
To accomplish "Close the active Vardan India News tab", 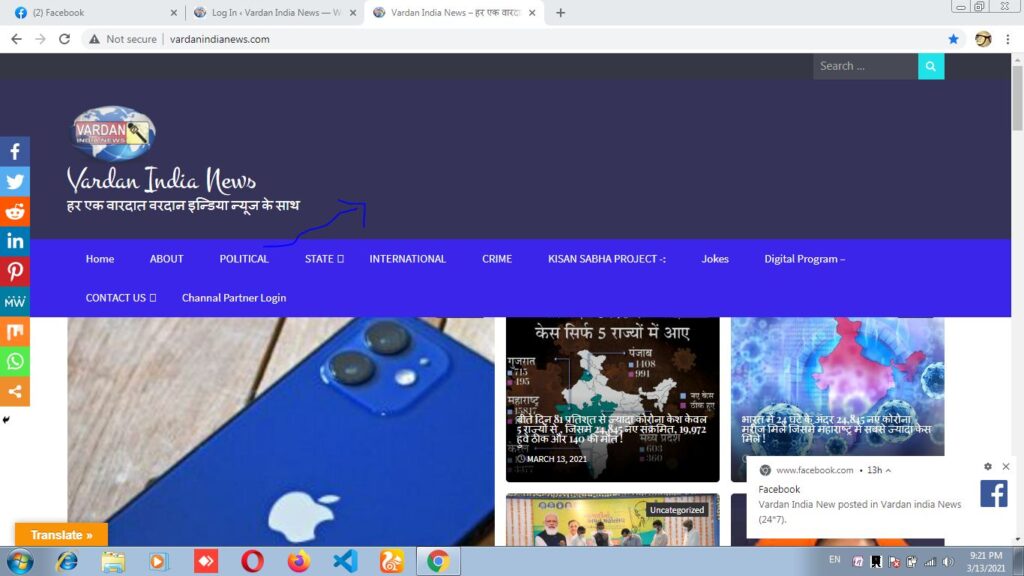I will click(x=532, y=12).
